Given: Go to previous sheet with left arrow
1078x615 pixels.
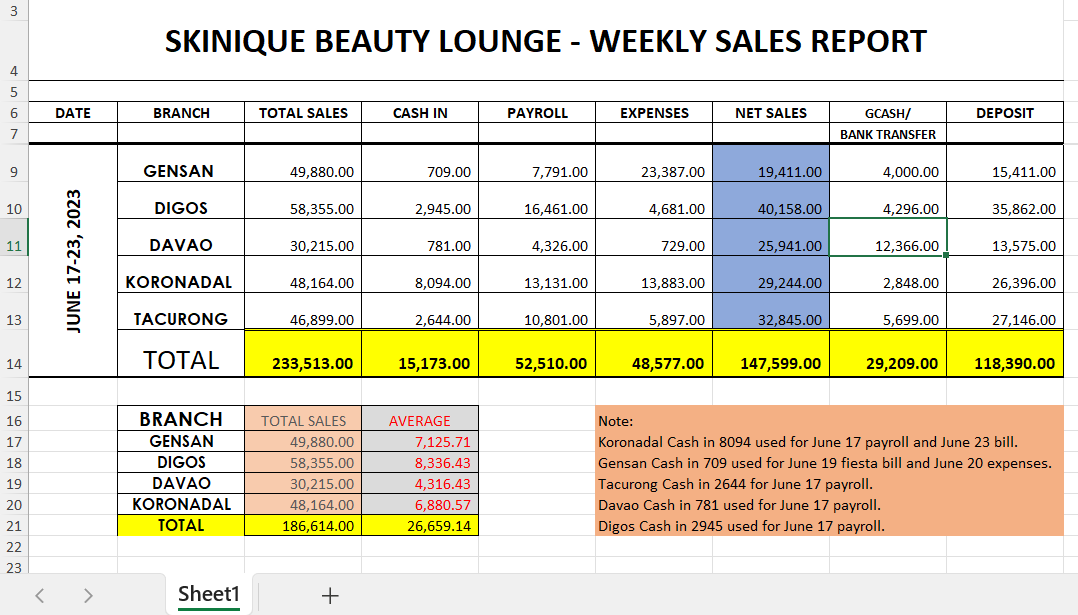Looking at the screenshot, I should coord(40,595).
